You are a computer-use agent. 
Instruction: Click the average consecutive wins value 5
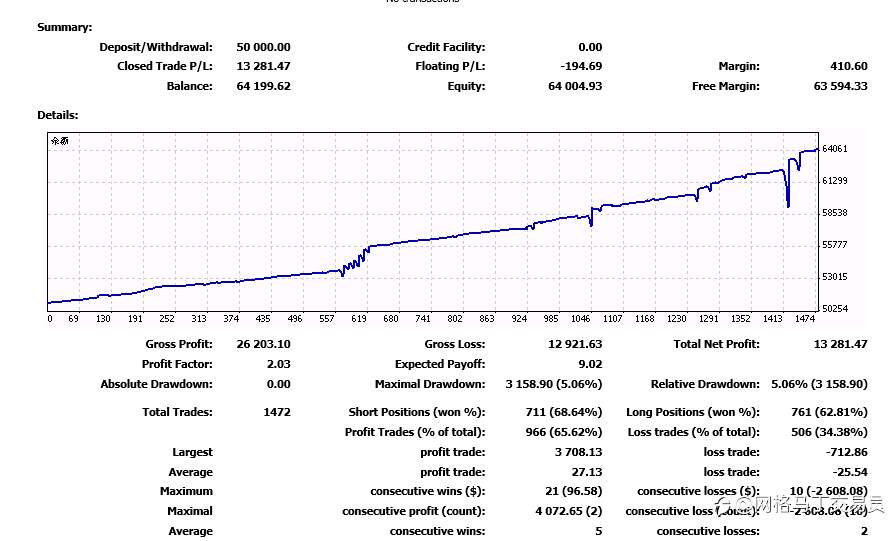pyautogui.click(x=598, y=531)
